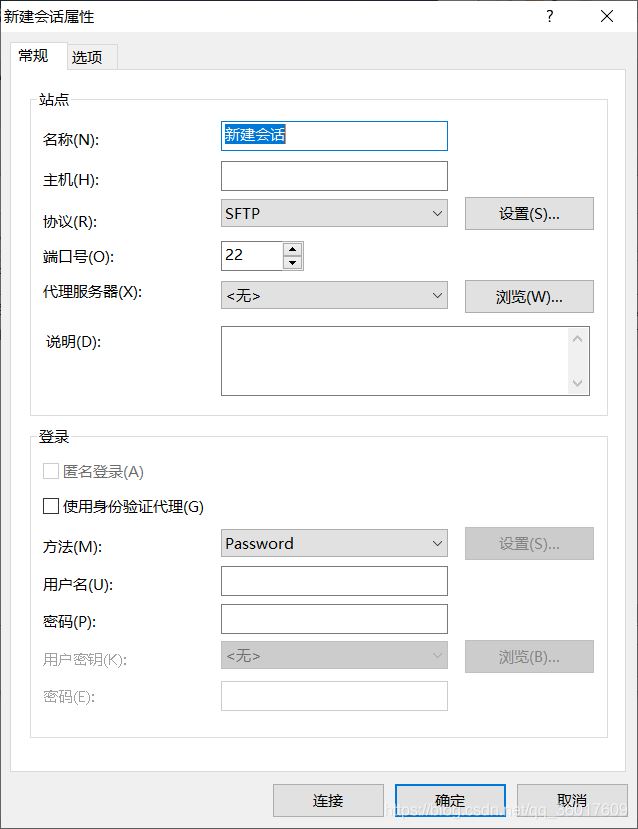Viewport: 638px width, 829px height.
Task: Close the 新建会话属性 dialog
Action: pyautogui.click(x=606, y=17)
